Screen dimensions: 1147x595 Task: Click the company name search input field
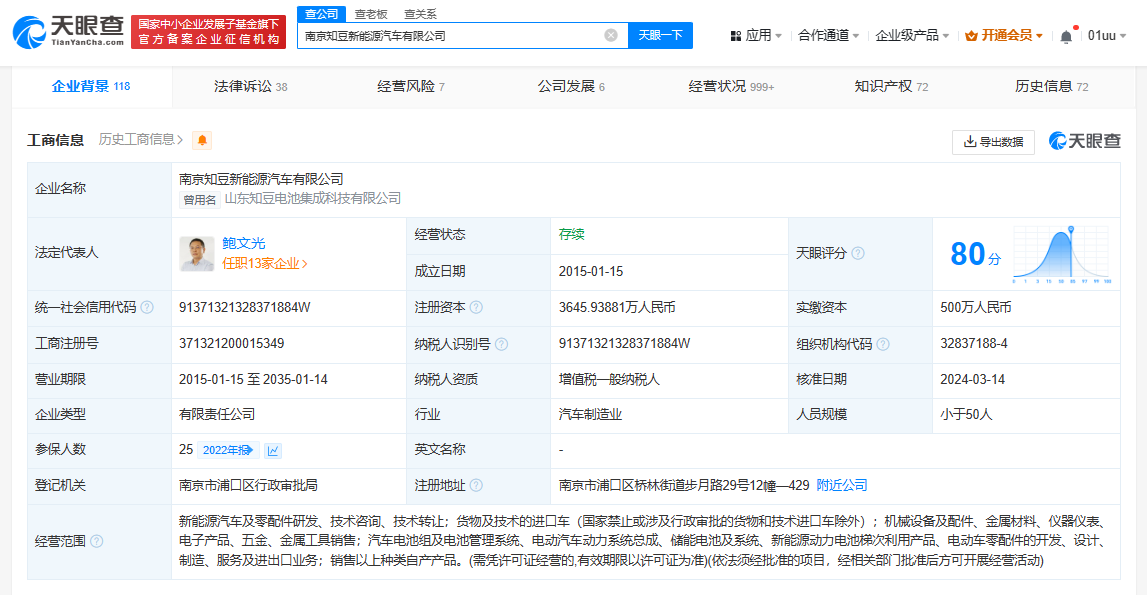pos(450,35)
